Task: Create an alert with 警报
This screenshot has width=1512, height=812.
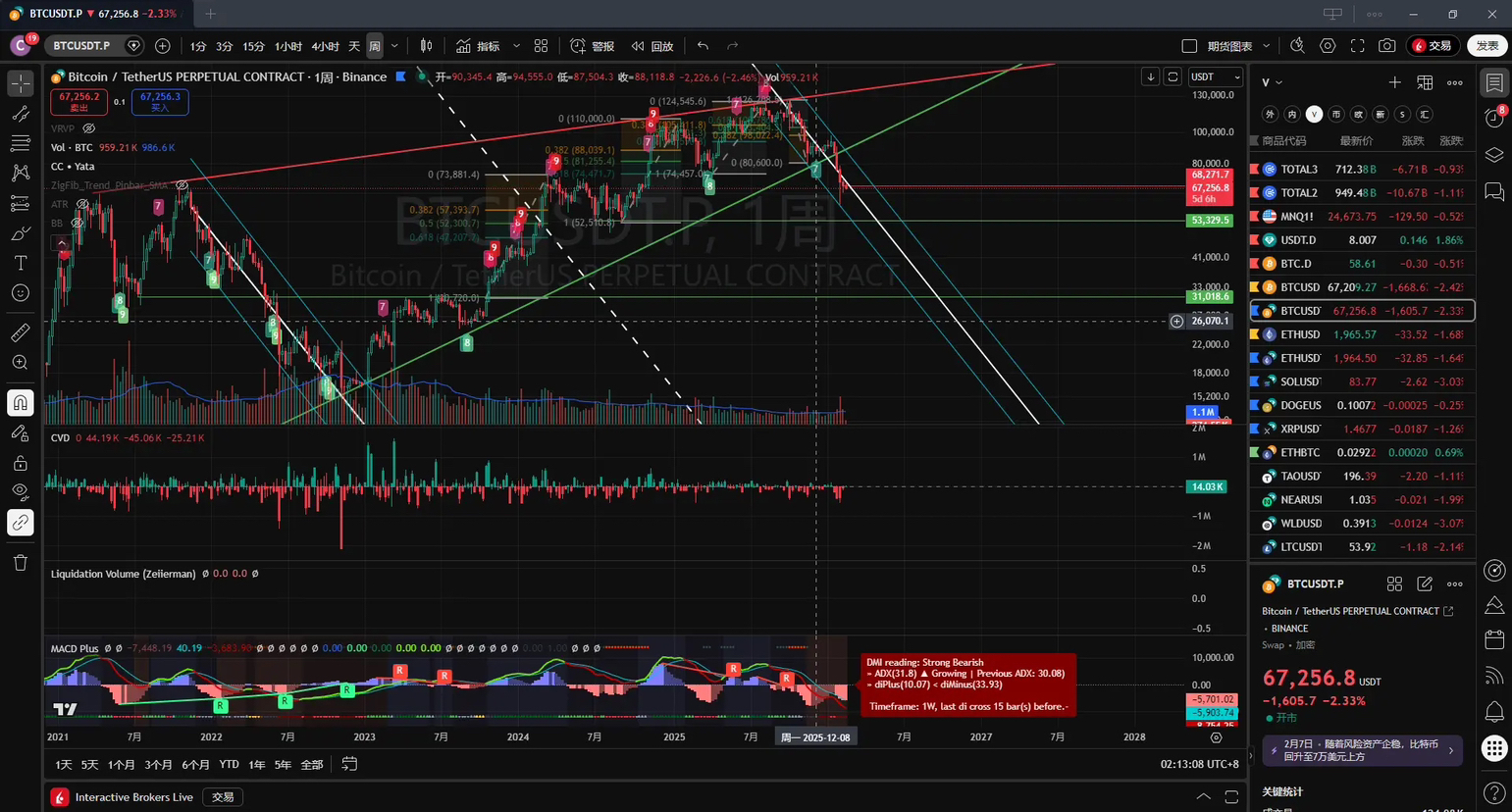Action: pos(592,46)
